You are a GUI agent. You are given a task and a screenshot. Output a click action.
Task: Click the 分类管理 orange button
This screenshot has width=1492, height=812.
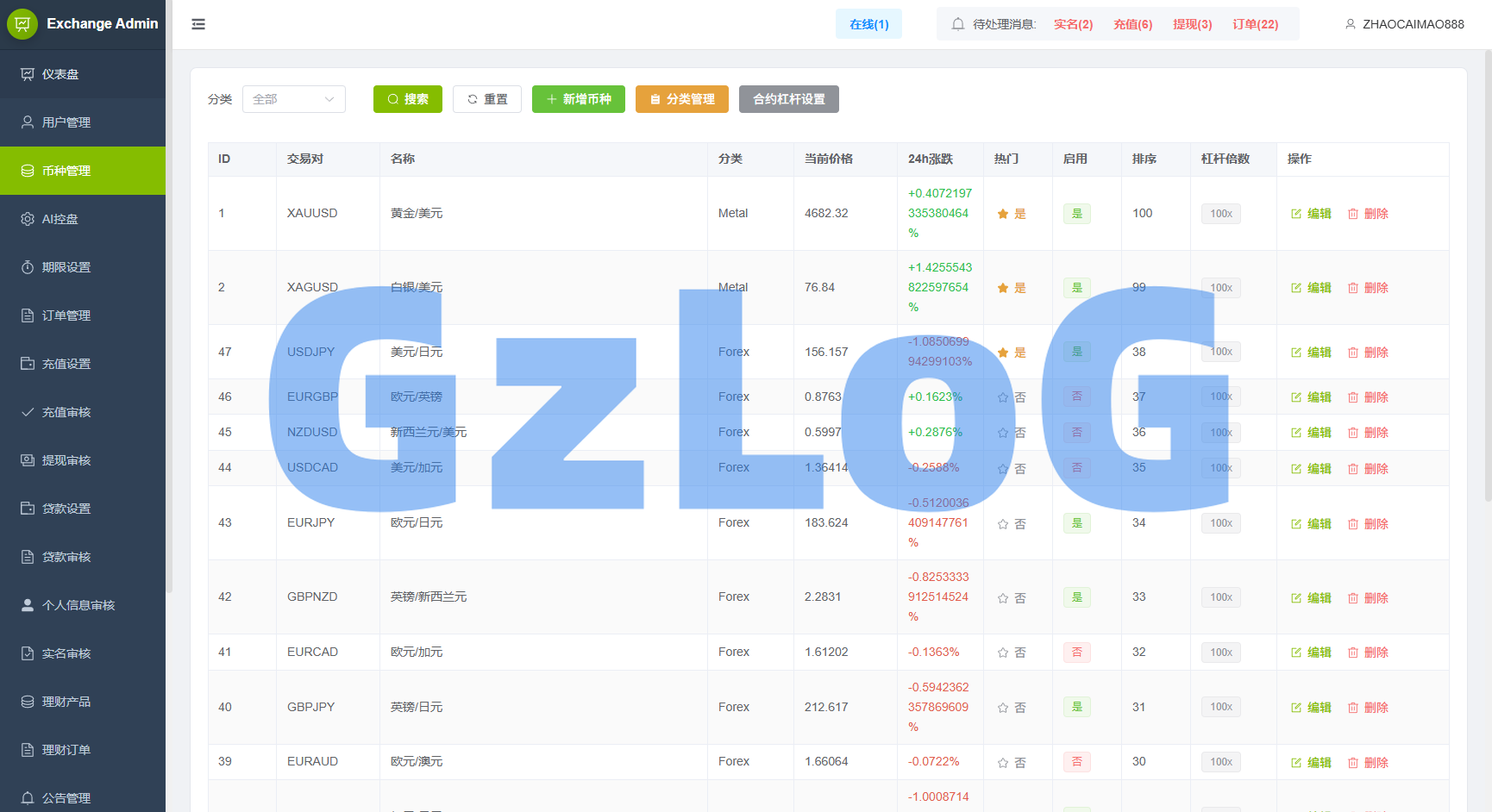pos(682,99)
